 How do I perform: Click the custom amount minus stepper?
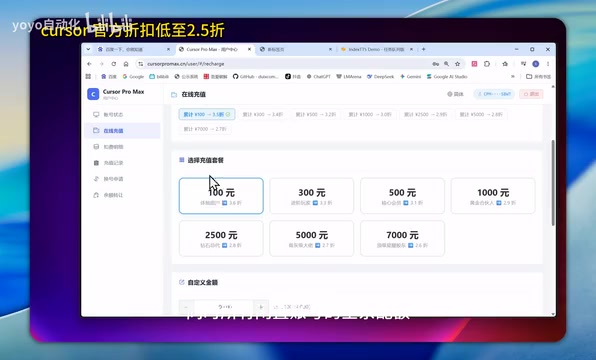pos(186,307)
